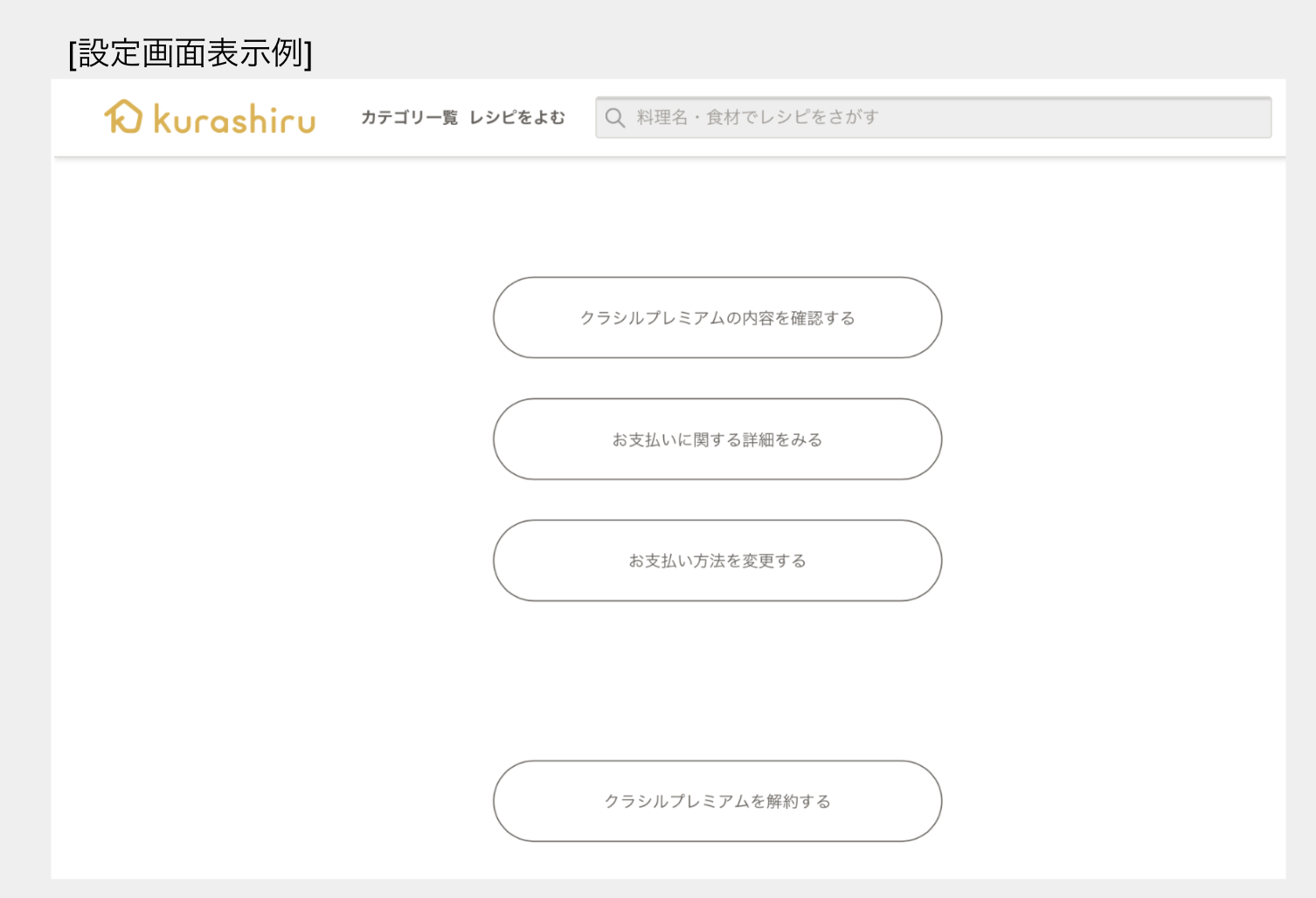Click クラシルプレミアムを解約する button

[x=717, y=801]
